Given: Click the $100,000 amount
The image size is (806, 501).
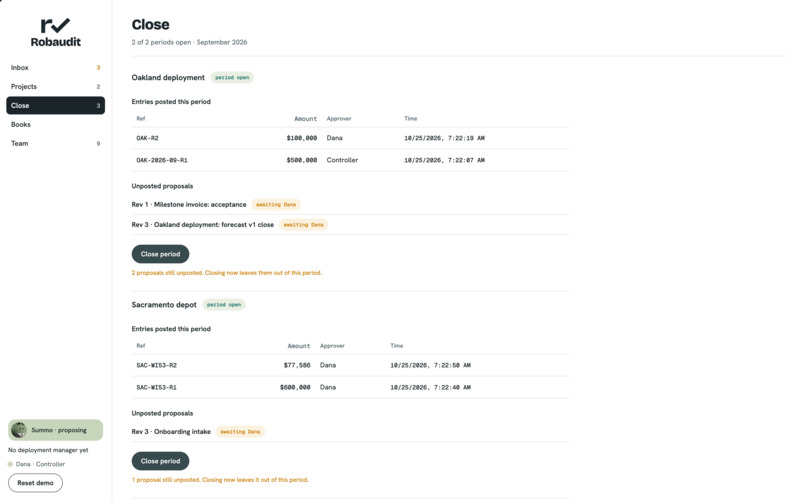Looking at the screenshot, I should point(302,138).
